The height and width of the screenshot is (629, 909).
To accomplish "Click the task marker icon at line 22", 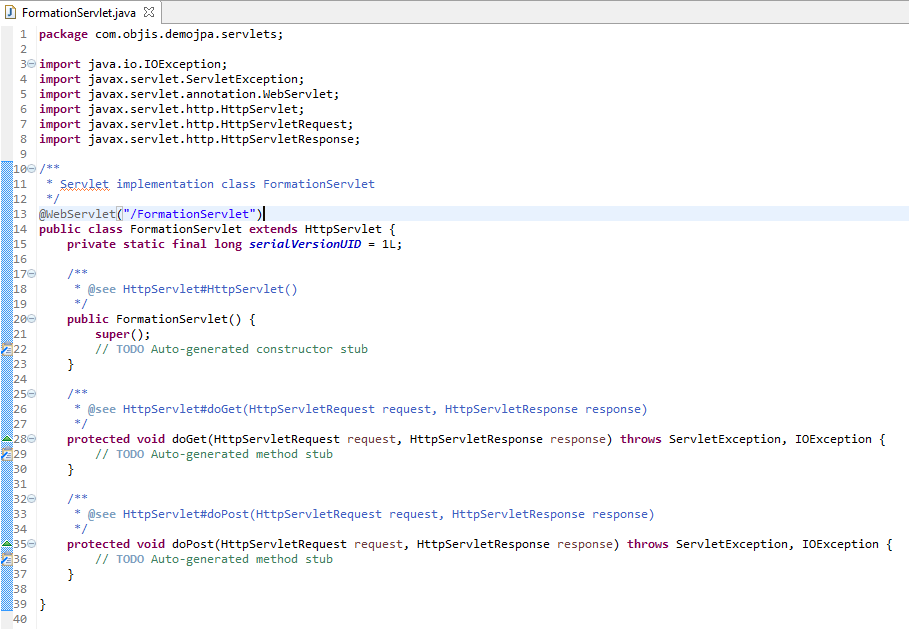I will click(6, 349).
